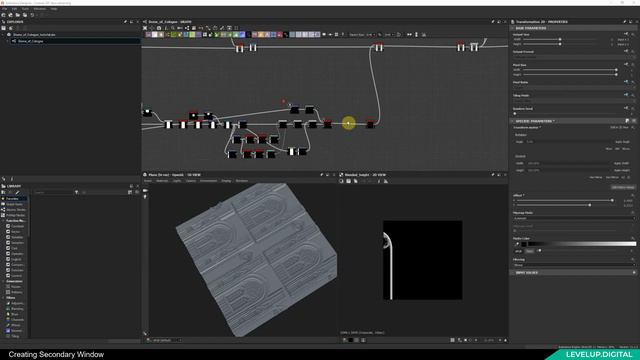Click the save icon in Explorer toolbar
This screenshot has height=360, width=640.
(x=3, y=28)
